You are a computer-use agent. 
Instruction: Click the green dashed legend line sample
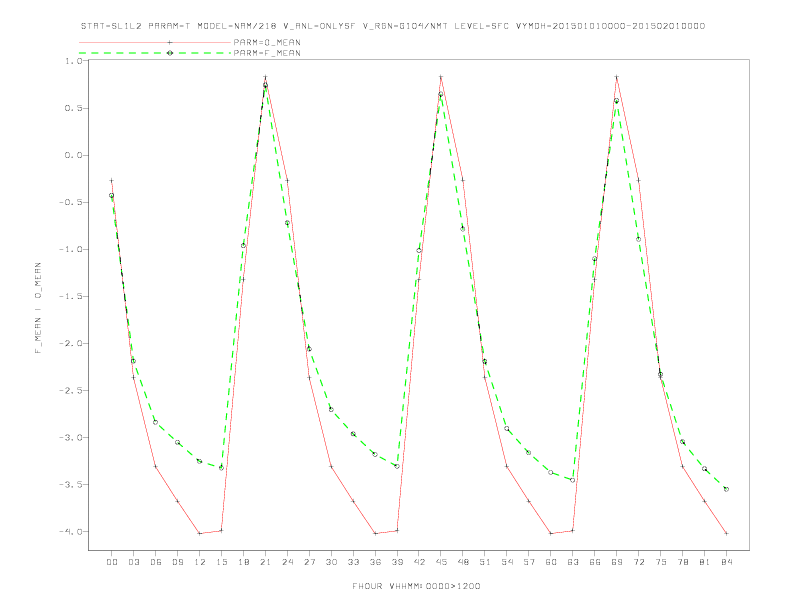coord(155,53)
